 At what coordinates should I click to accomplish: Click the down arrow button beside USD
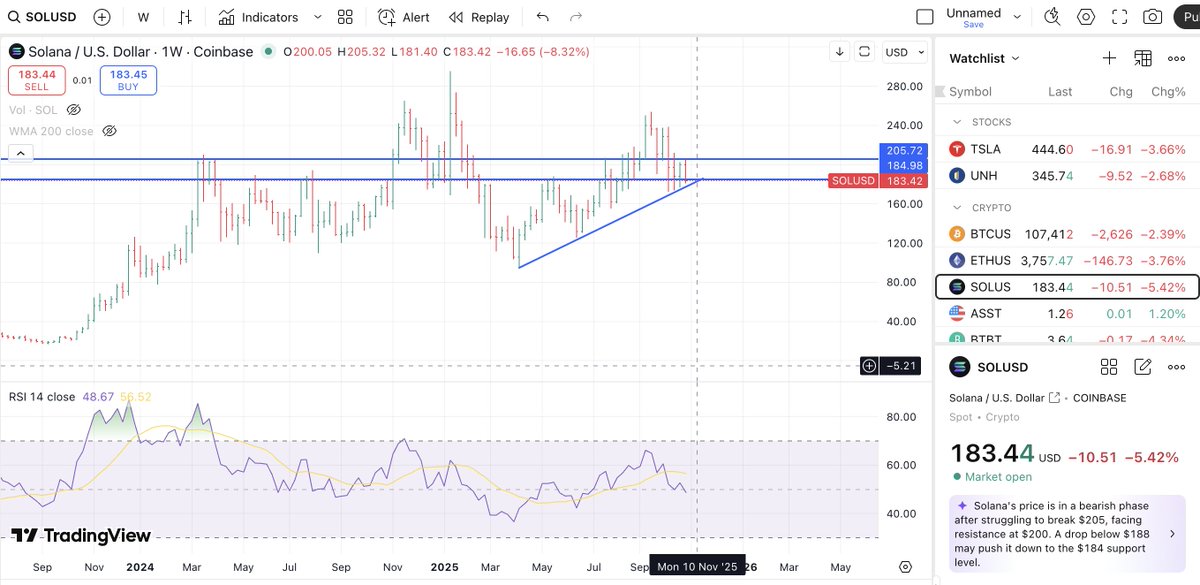839,52
